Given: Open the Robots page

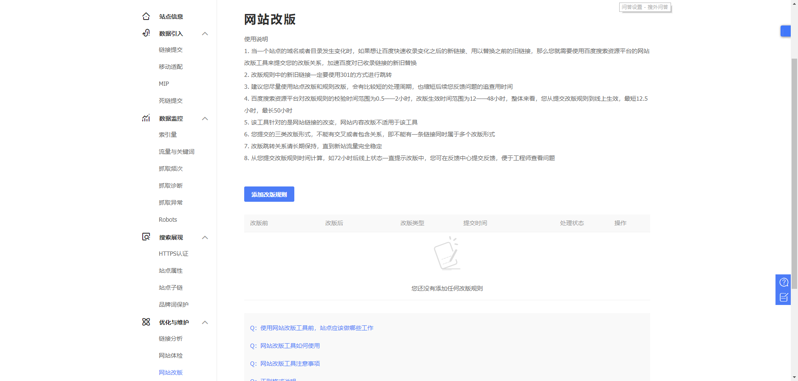Looking at the screenshot, I should pyautogui.click(x=168, y=220).
